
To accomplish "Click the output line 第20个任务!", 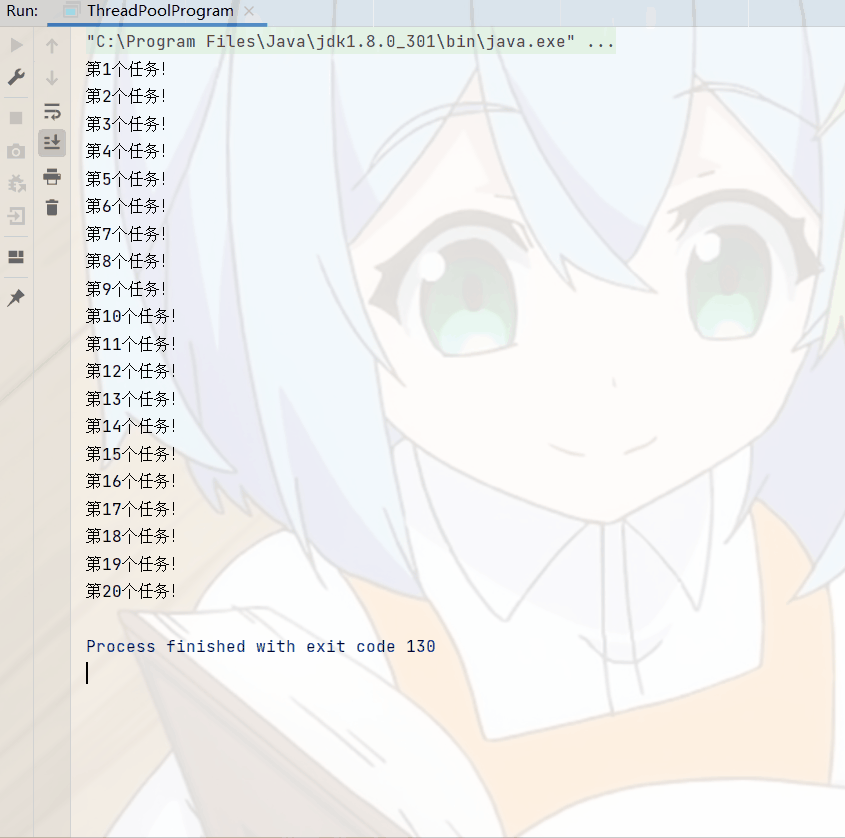I will coord(131,591).
